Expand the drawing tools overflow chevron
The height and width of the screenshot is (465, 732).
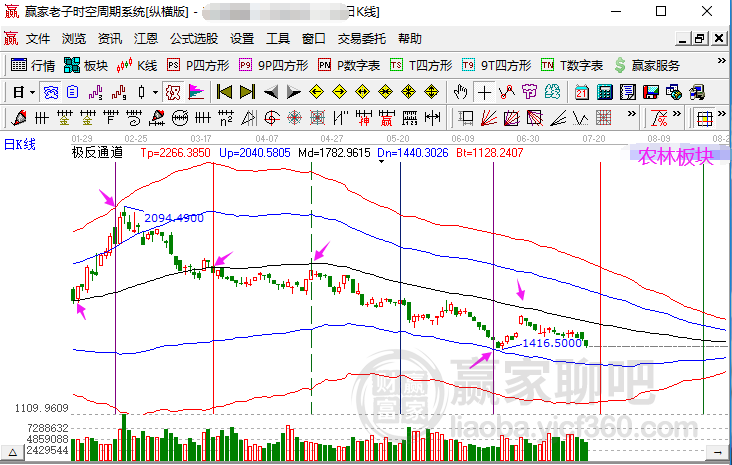click(x=632, y=114)
